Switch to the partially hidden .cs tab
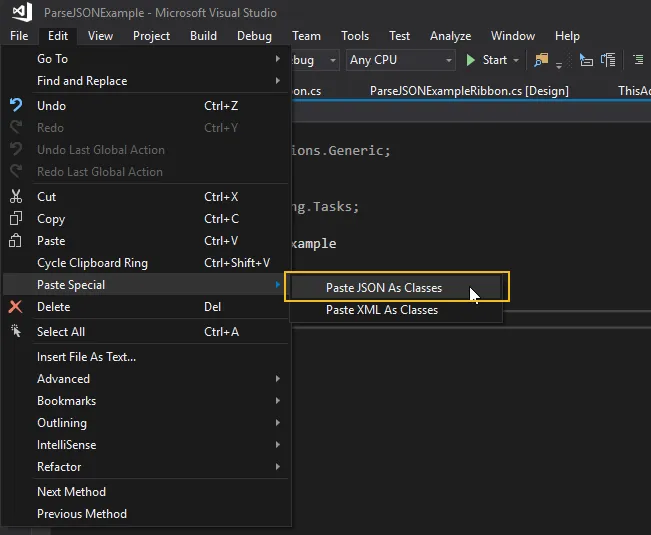 point(306,91)
